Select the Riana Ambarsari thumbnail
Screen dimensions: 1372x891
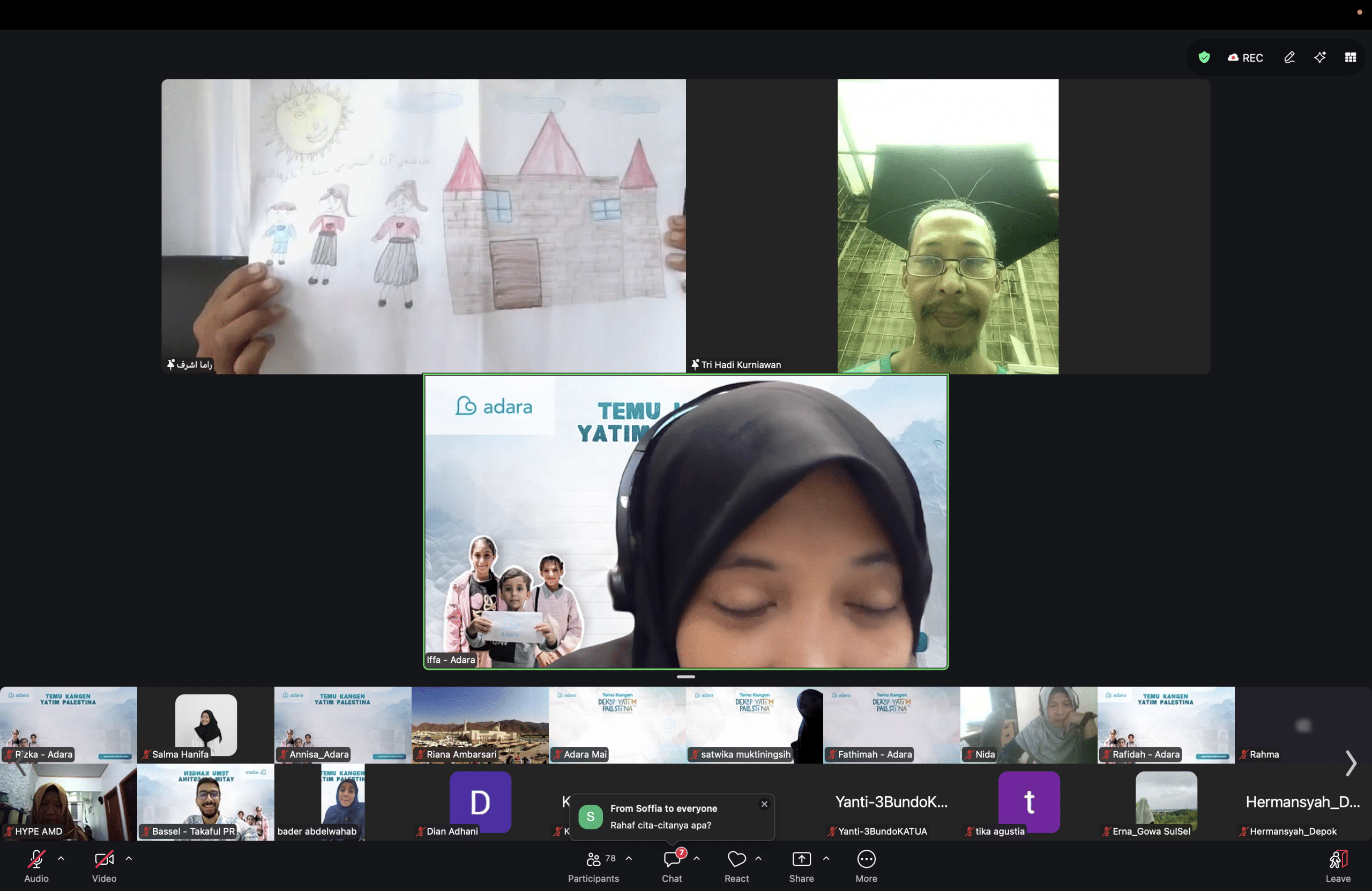[x=480, y=725]
